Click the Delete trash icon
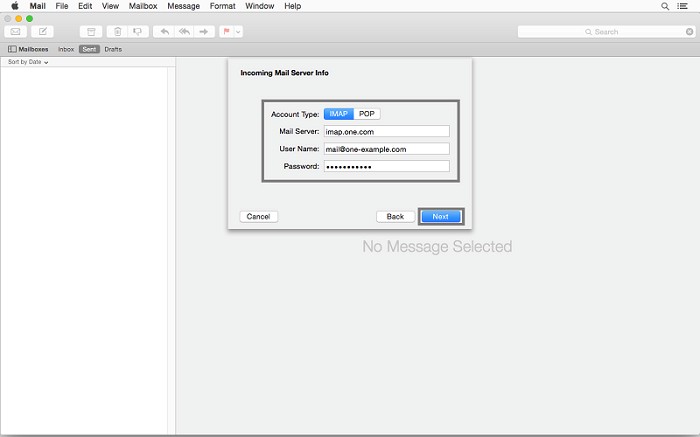Screen dimensions: 700x437 [x=117, y=32]
